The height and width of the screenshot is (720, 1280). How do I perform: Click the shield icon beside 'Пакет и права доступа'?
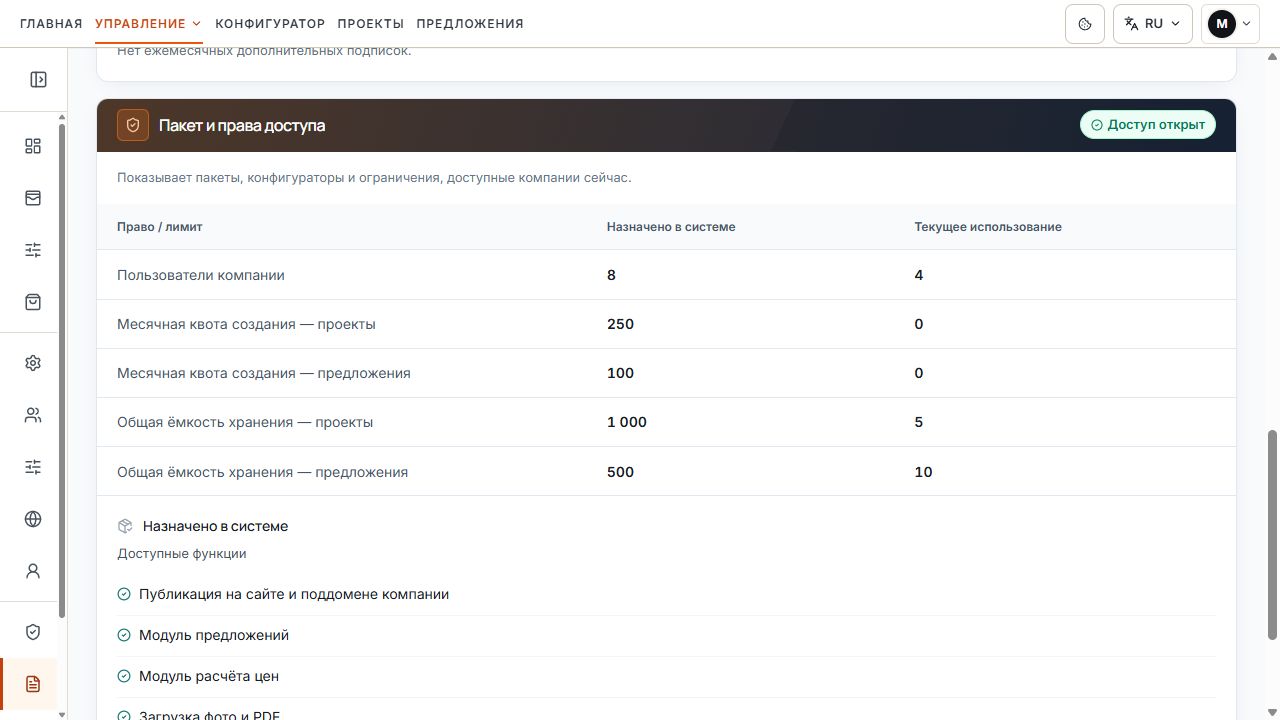coord(133,125)
